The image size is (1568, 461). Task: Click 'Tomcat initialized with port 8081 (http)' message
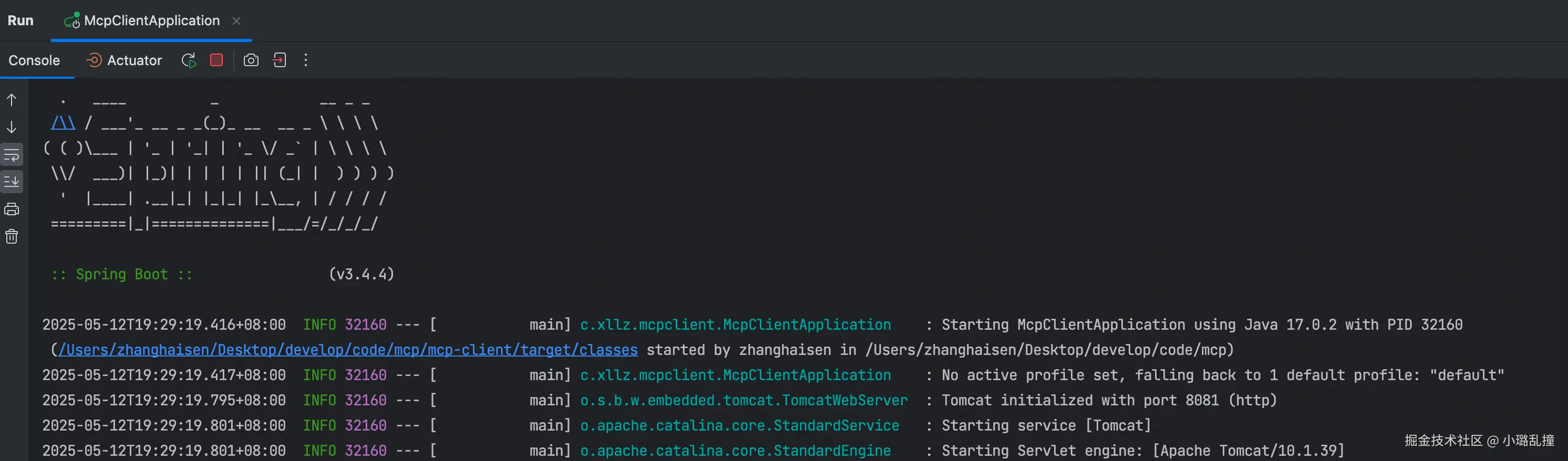(x=1109, y=400)
